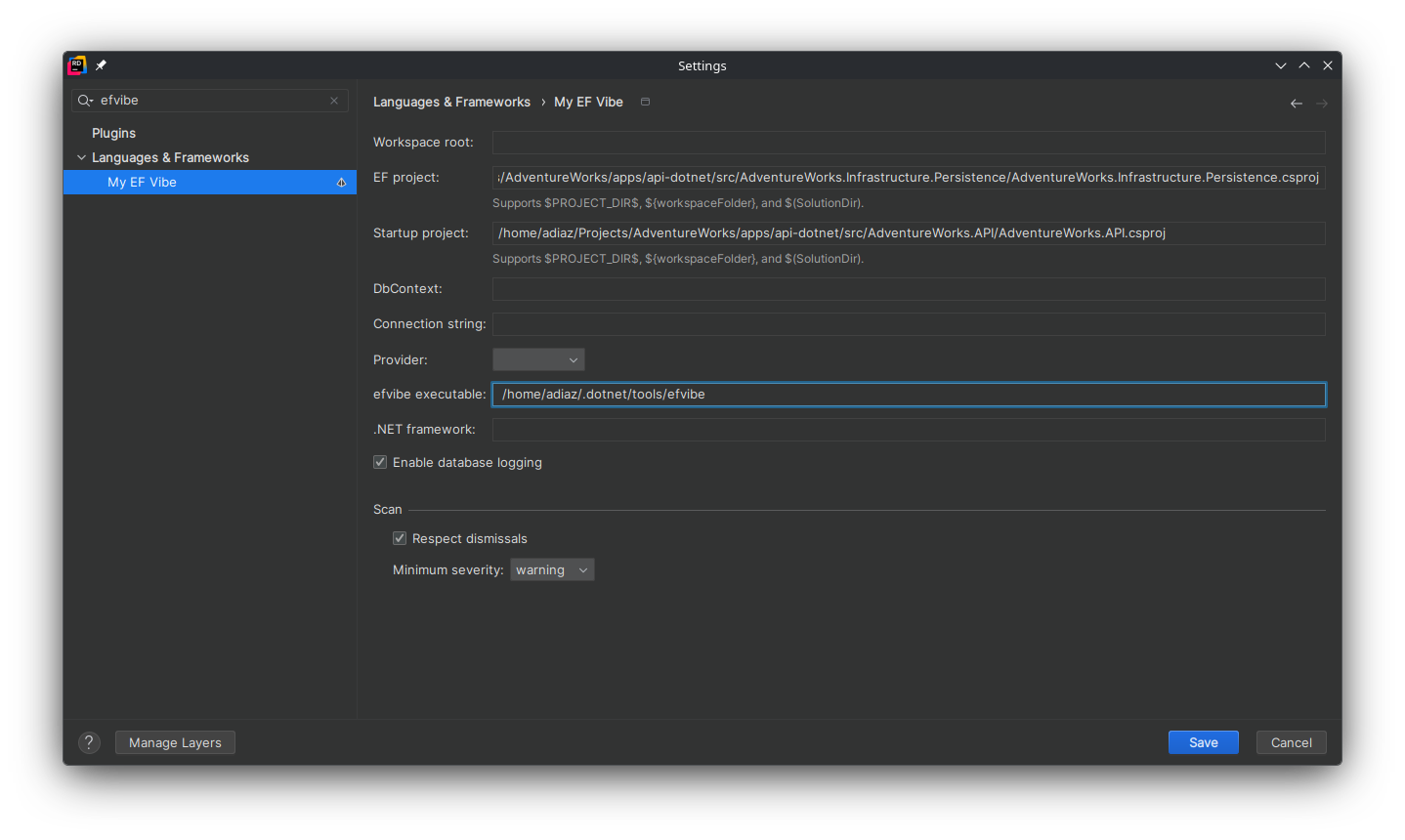The image size is (1405, 840).
Task: Focus the efvibe executable field
Action: click(909, 394)
